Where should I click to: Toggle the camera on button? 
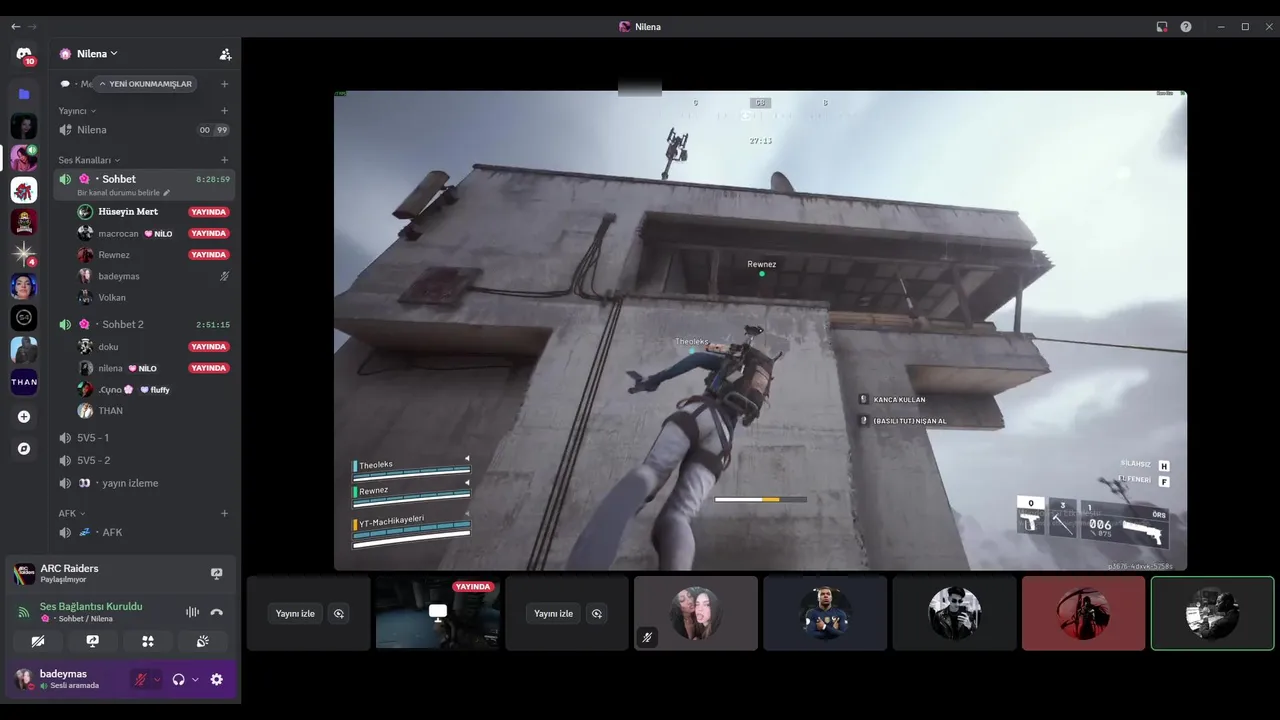[x=38, y=641]
